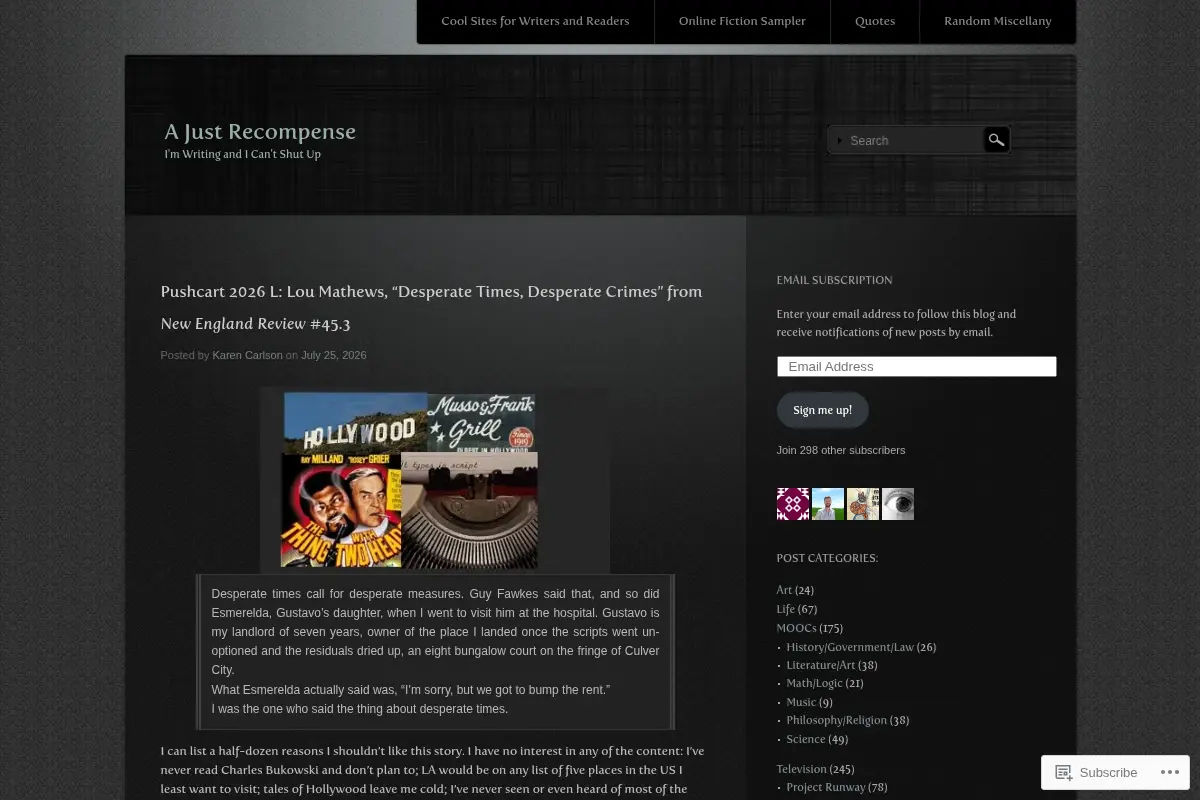
Task: Open the purple pattern subscriber avatar
Action: [793, 504]
